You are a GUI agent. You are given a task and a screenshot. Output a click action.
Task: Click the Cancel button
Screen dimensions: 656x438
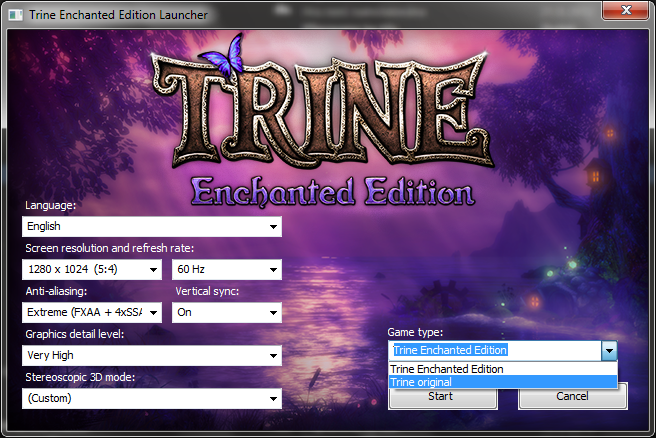point(573,396)
